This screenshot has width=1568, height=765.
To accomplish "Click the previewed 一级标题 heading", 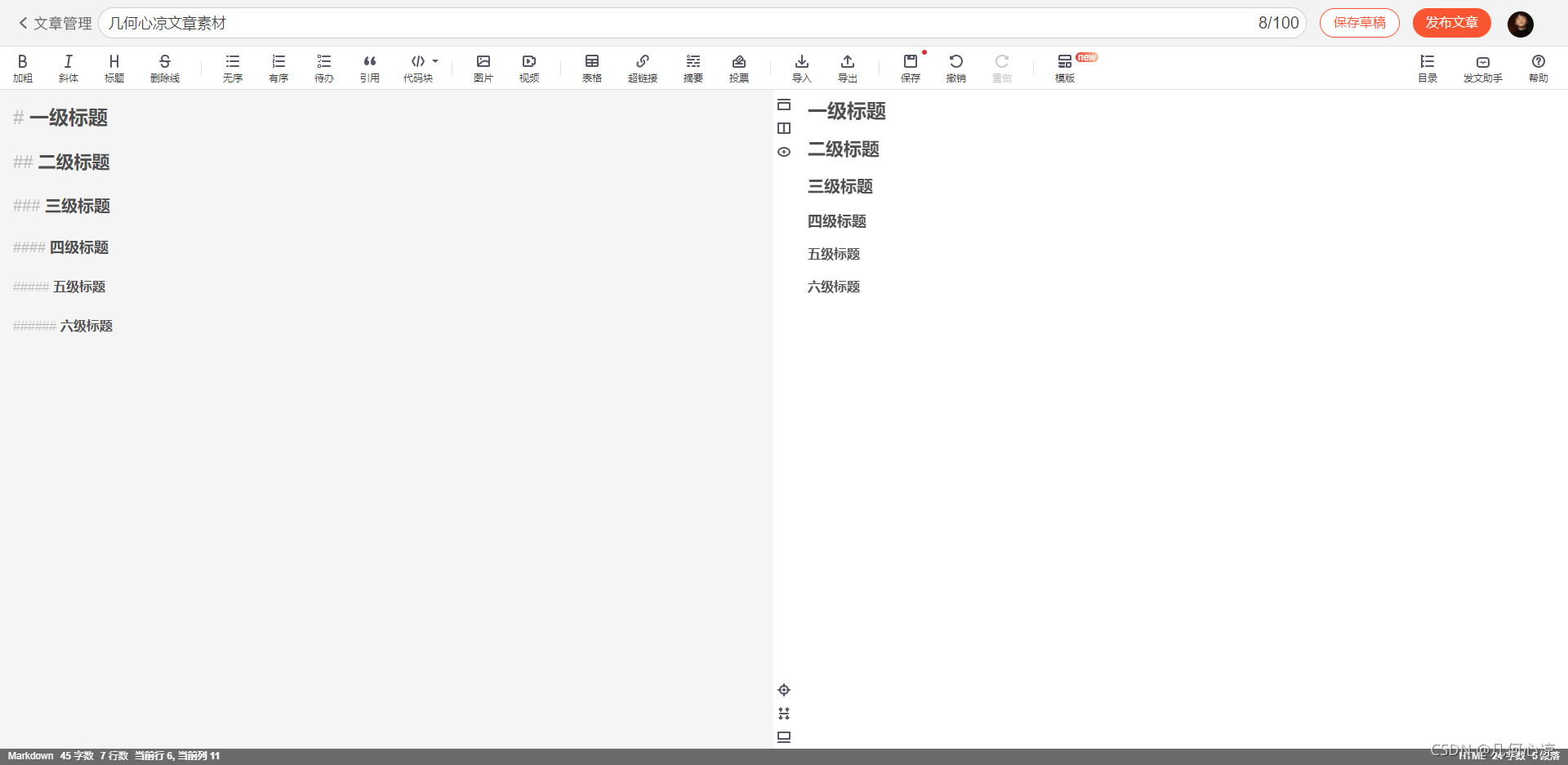I will coord(847,111).
